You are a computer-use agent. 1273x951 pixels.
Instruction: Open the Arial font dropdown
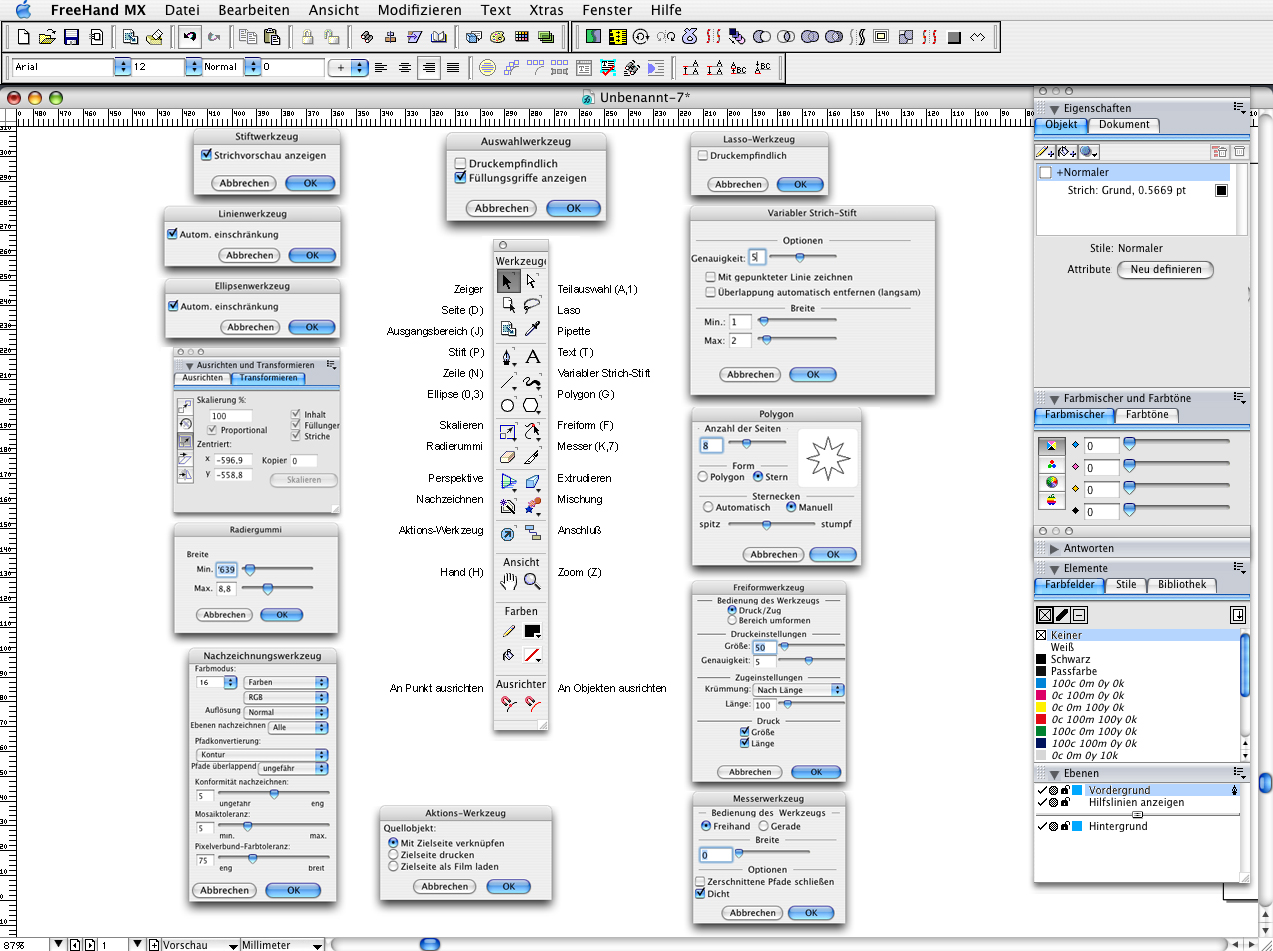124,67
